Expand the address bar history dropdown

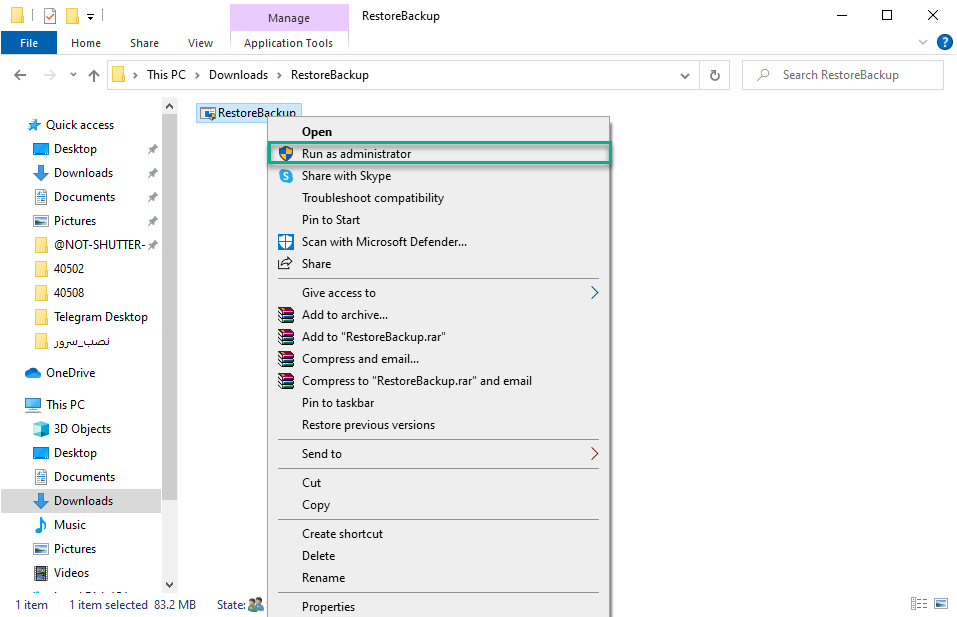[685, 76]
